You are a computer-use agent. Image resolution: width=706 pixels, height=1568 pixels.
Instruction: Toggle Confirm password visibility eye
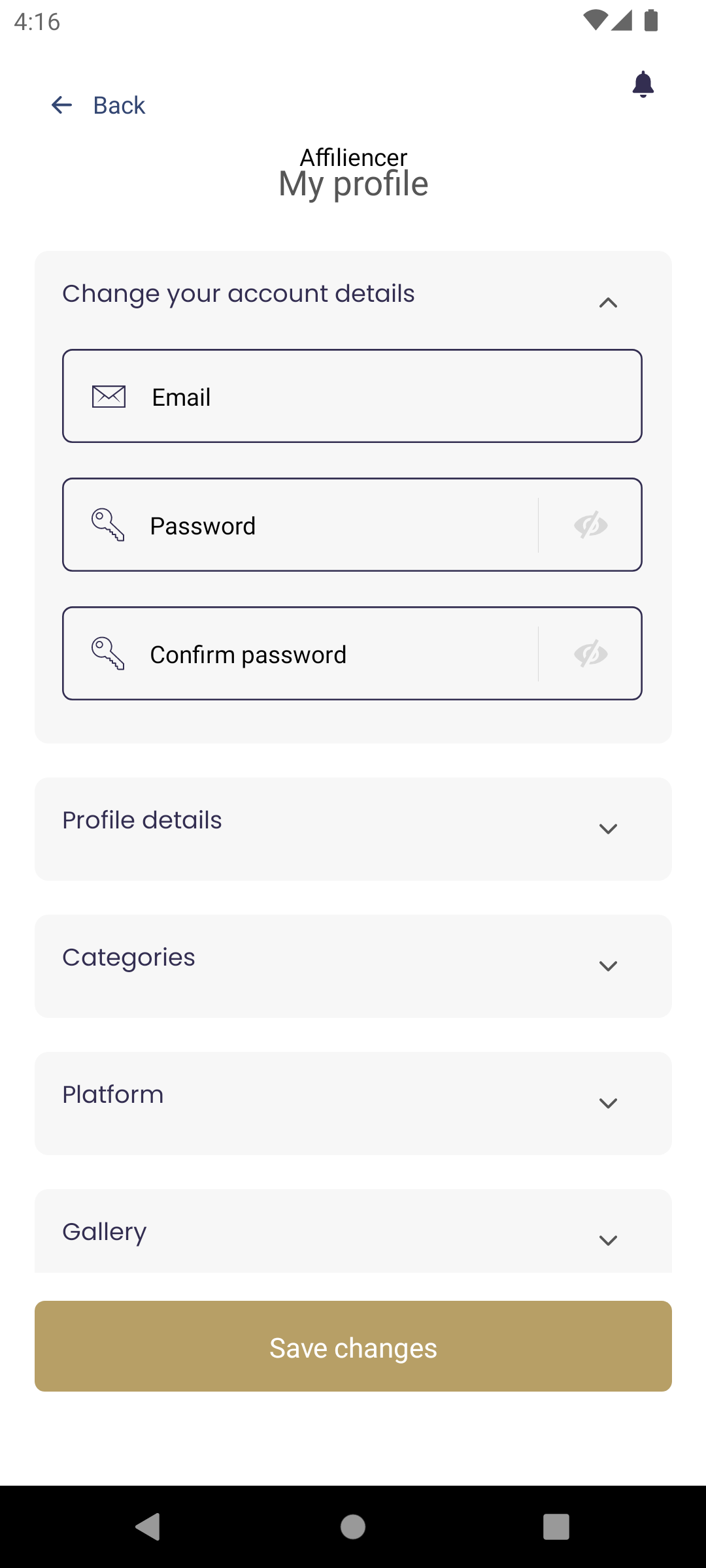pos(591,653)
